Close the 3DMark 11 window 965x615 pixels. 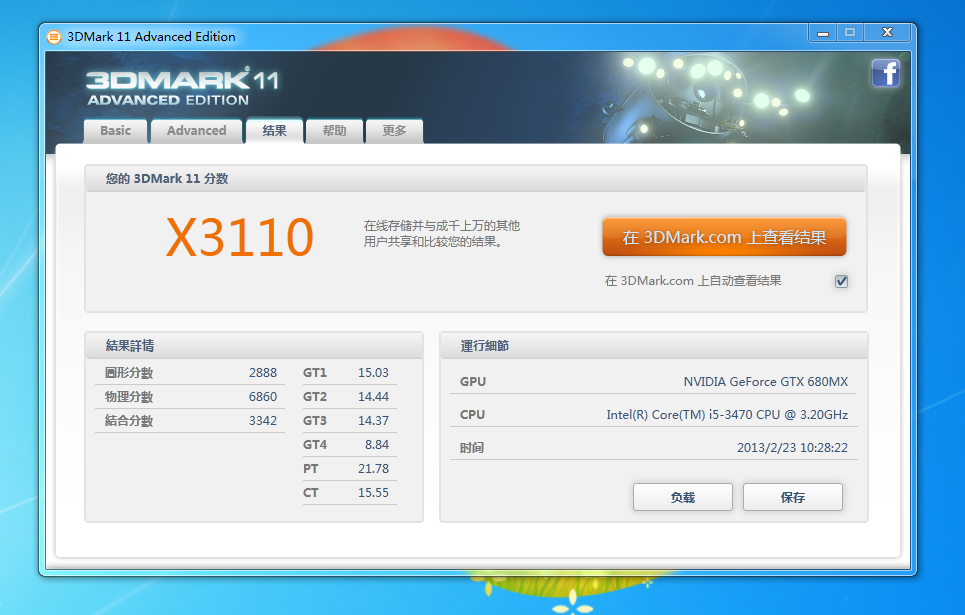887,33
